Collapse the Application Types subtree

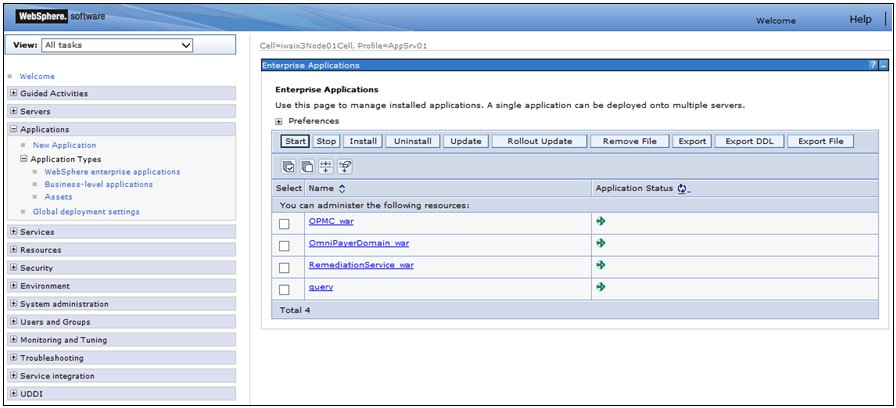[24, 159]
